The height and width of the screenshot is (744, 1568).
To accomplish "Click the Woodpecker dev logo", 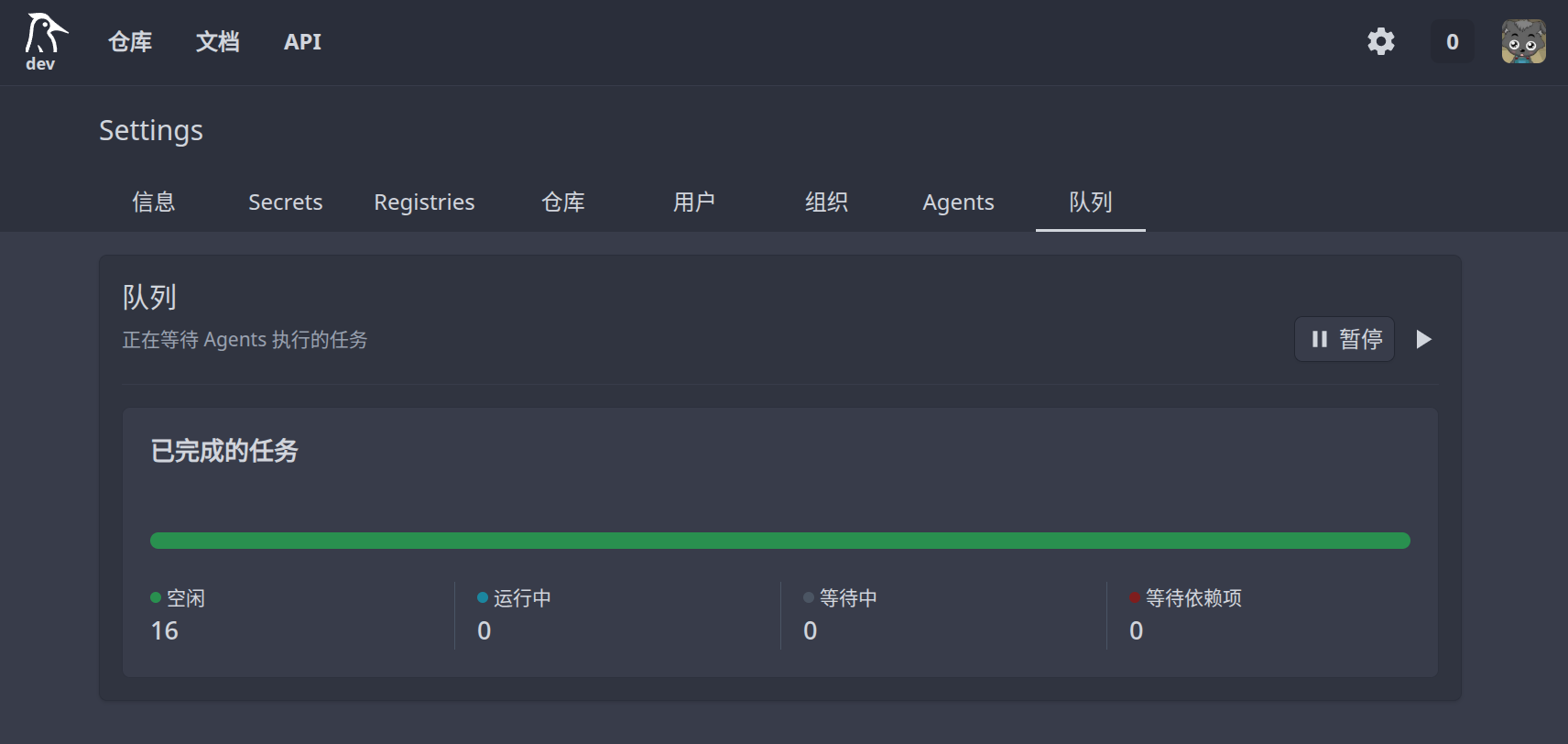I will tap(44, 41).
